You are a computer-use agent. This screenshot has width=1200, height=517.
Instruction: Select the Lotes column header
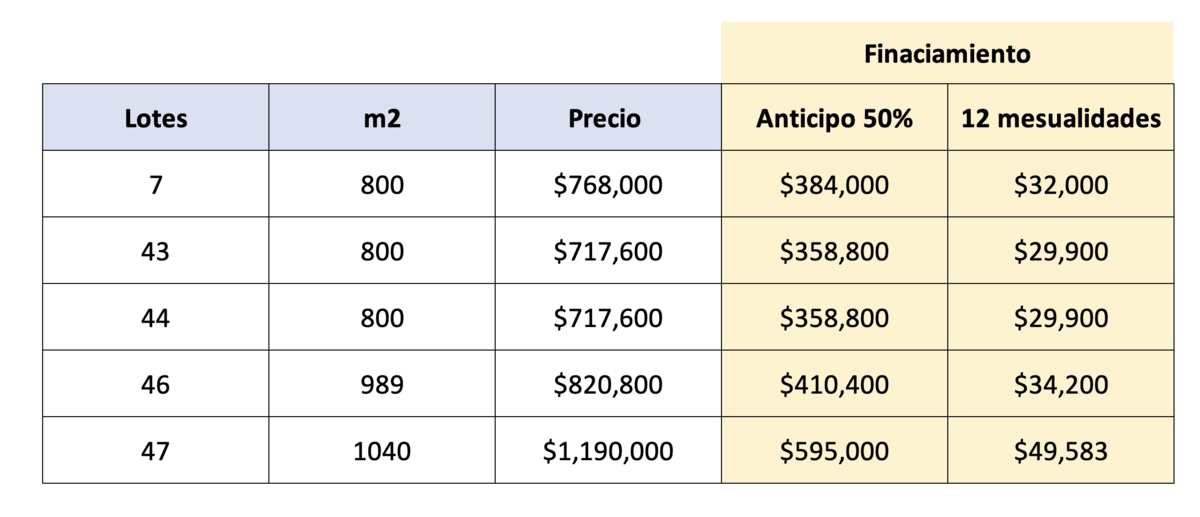156,119
